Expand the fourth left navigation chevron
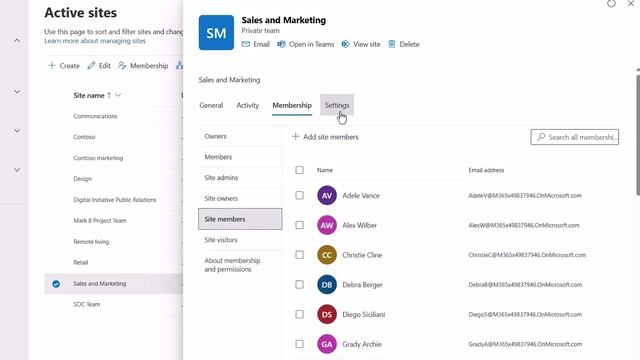640x360 pixels. click(17, 170)
